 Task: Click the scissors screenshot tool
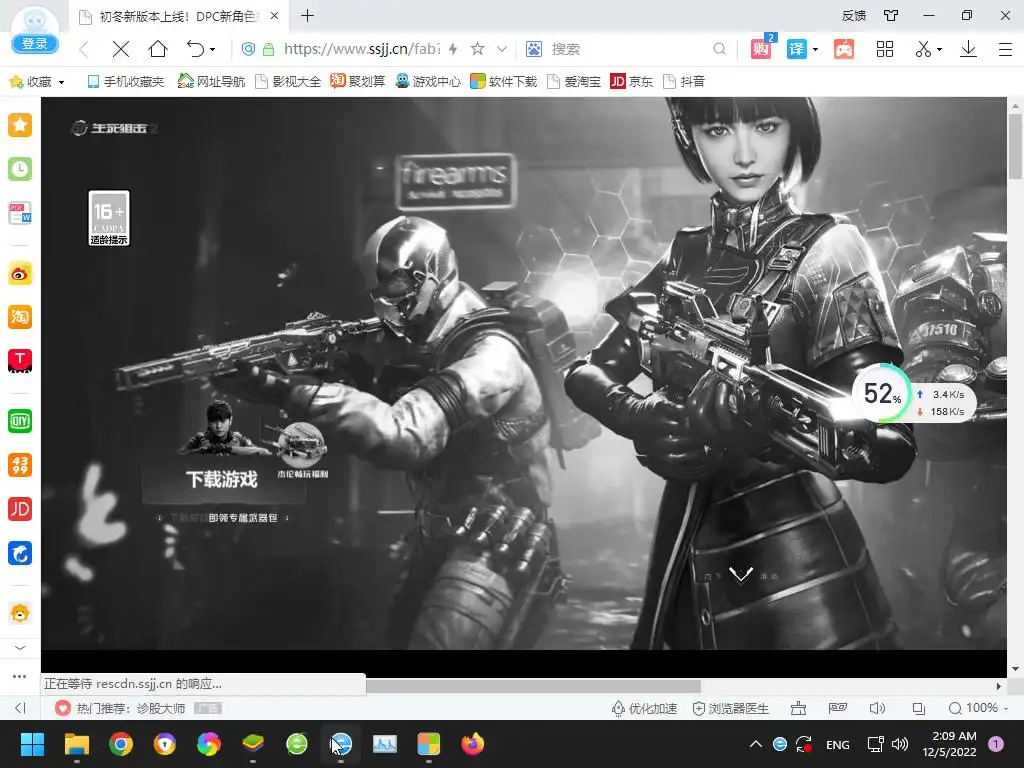[x=923, y=49]
